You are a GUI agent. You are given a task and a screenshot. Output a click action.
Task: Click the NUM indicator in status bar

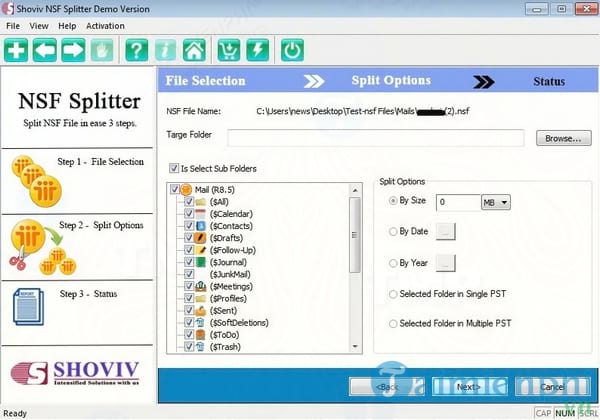pyautogui.click(x=565, y=413)
